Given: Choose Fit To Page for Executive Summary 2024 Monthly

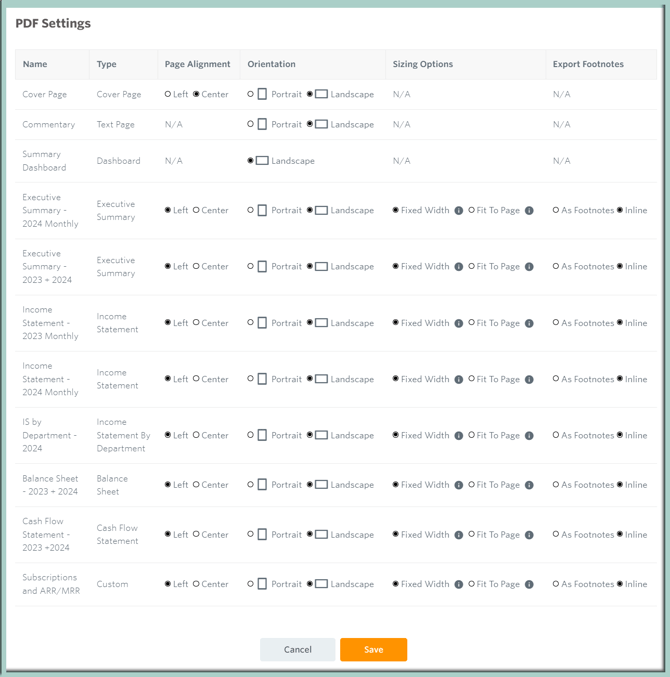Looking at the screenshot, I should (x=472, y=211).
